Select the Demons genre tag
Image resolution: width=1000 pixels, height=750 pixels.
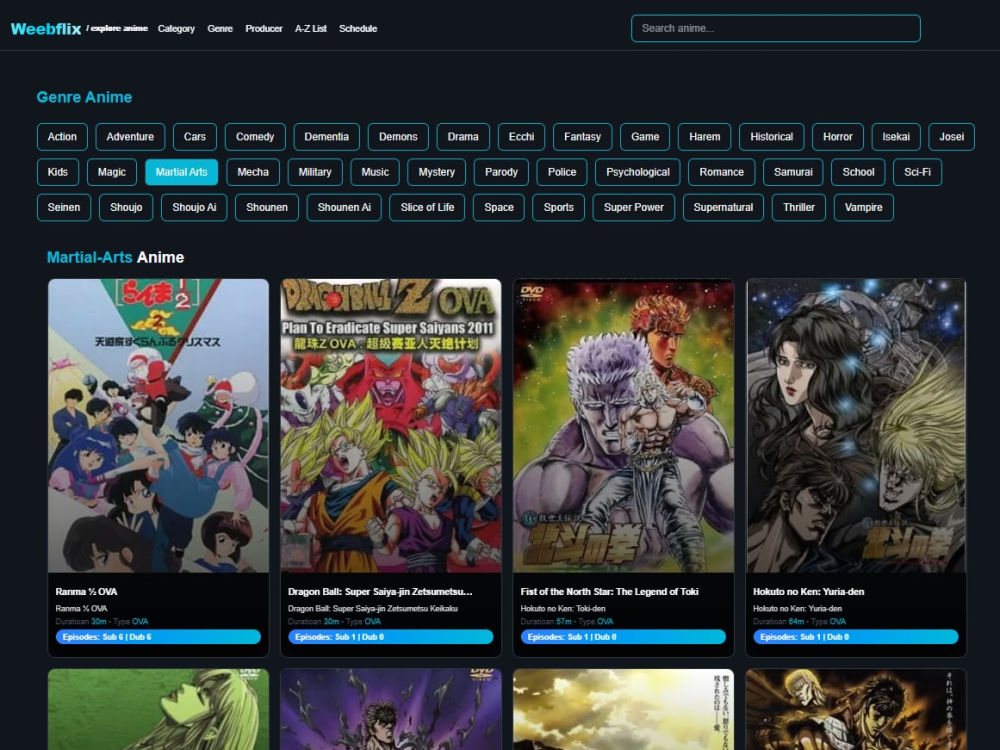[398, 136]
